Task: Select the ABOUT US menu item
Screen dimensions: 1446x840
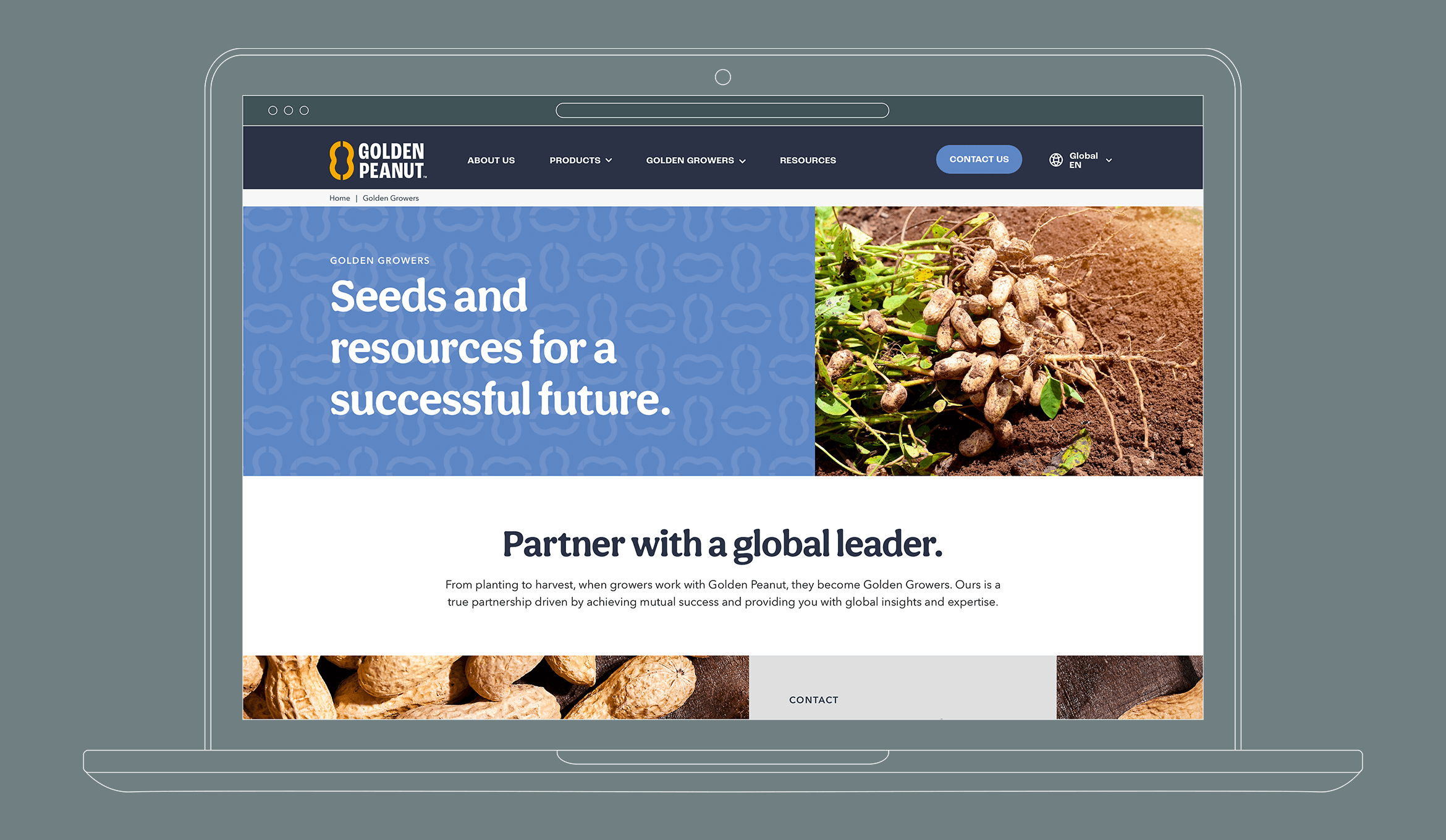Action: point(492,160)
